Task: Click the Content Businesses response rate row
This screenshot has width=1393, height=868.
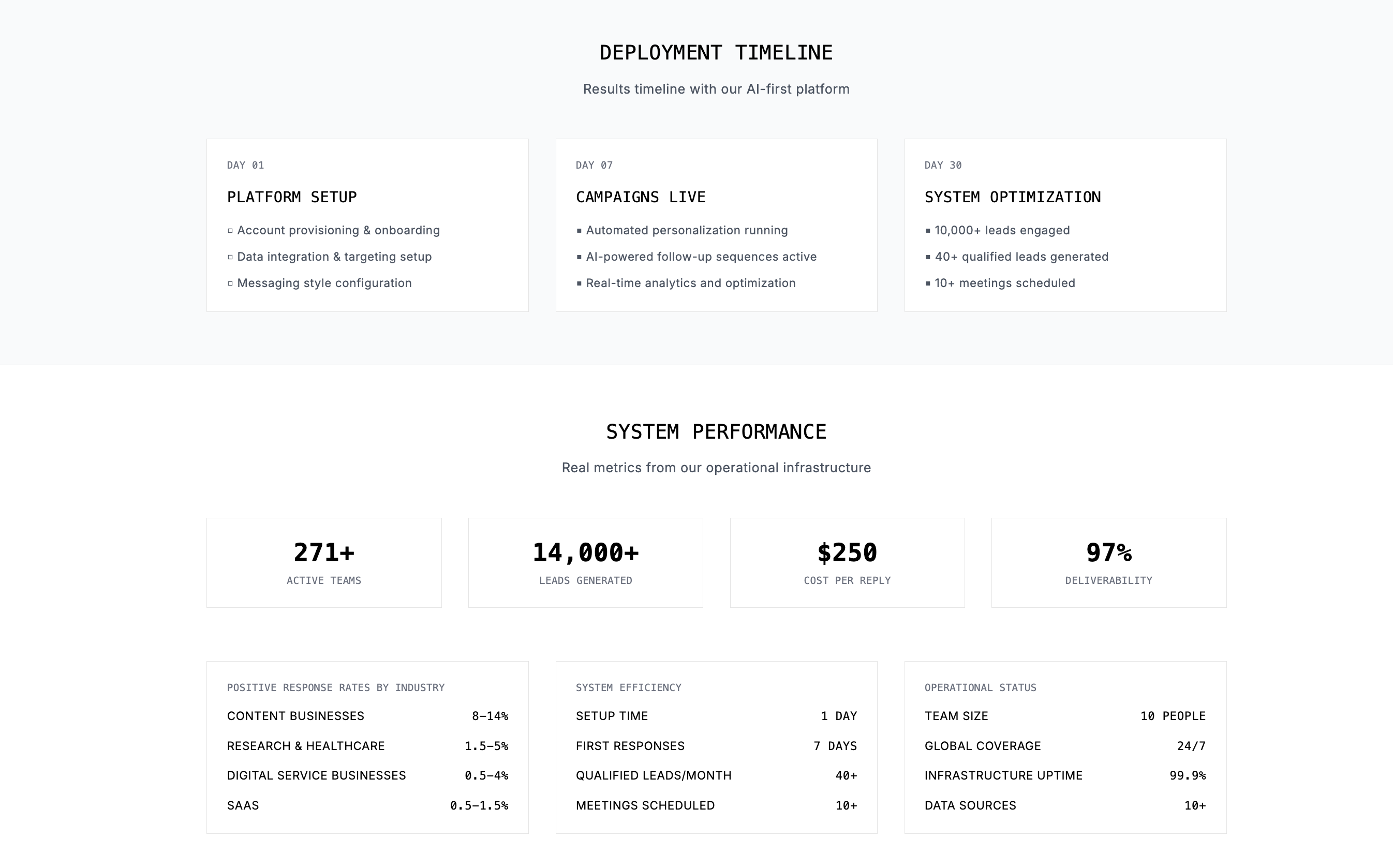Action: tap(367, 716)
